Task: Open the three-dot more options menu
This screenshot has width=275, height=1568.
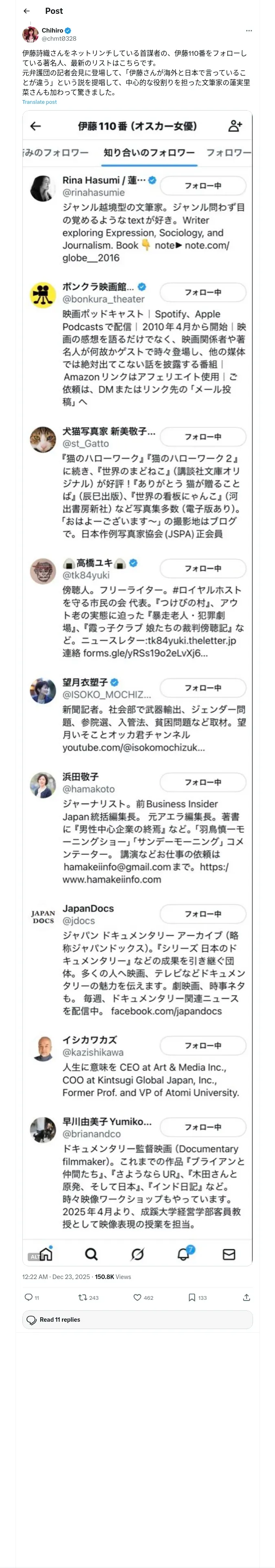Action: click(249, 31)
